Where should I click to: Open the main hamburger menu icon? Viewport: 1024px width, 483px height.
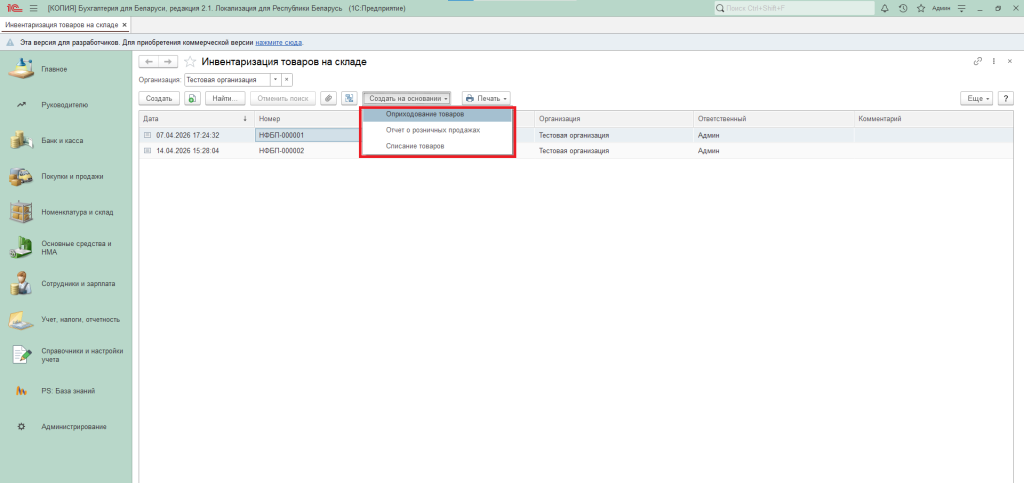pos(33,8)
